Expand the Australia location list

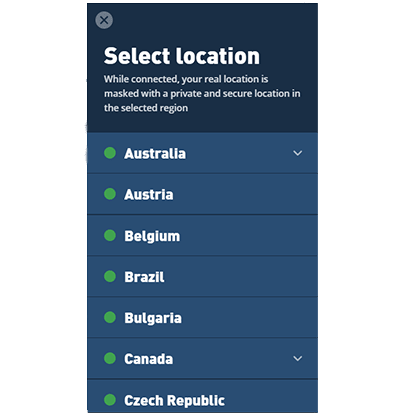[297, 153]
